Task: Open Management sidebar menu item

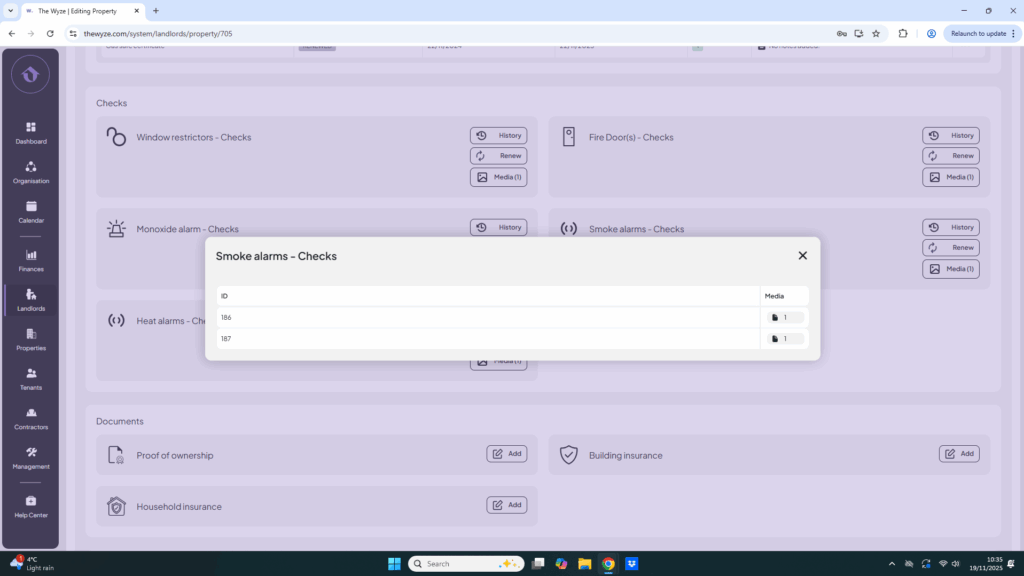Action: click(31, 458)
